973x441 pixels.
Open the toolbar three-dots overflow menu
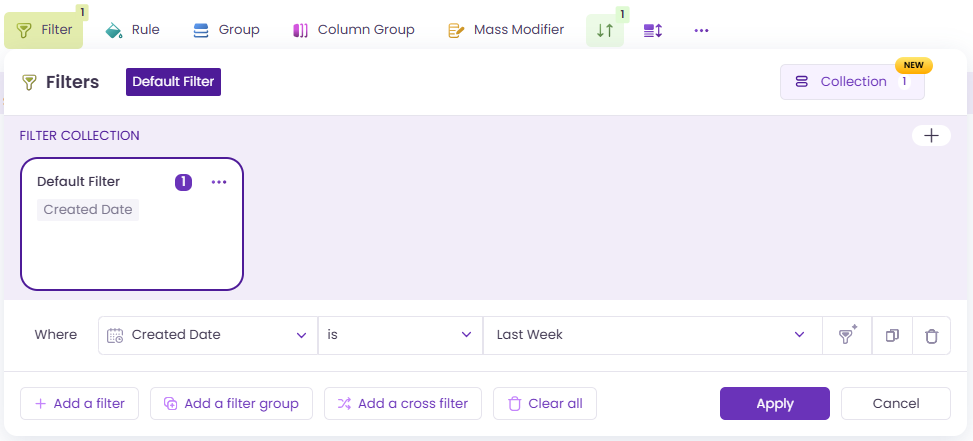click(701, 30)
